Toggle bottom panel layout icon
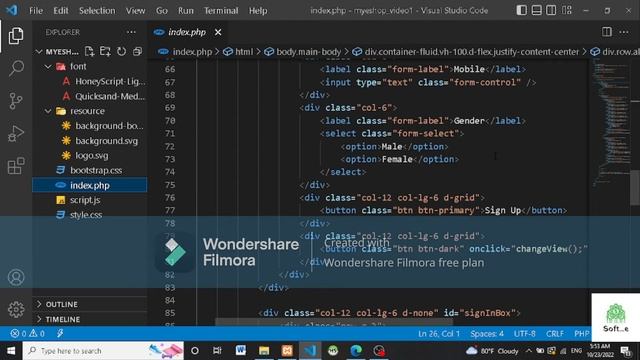The image size is (640, 360). tap(537, 10)
